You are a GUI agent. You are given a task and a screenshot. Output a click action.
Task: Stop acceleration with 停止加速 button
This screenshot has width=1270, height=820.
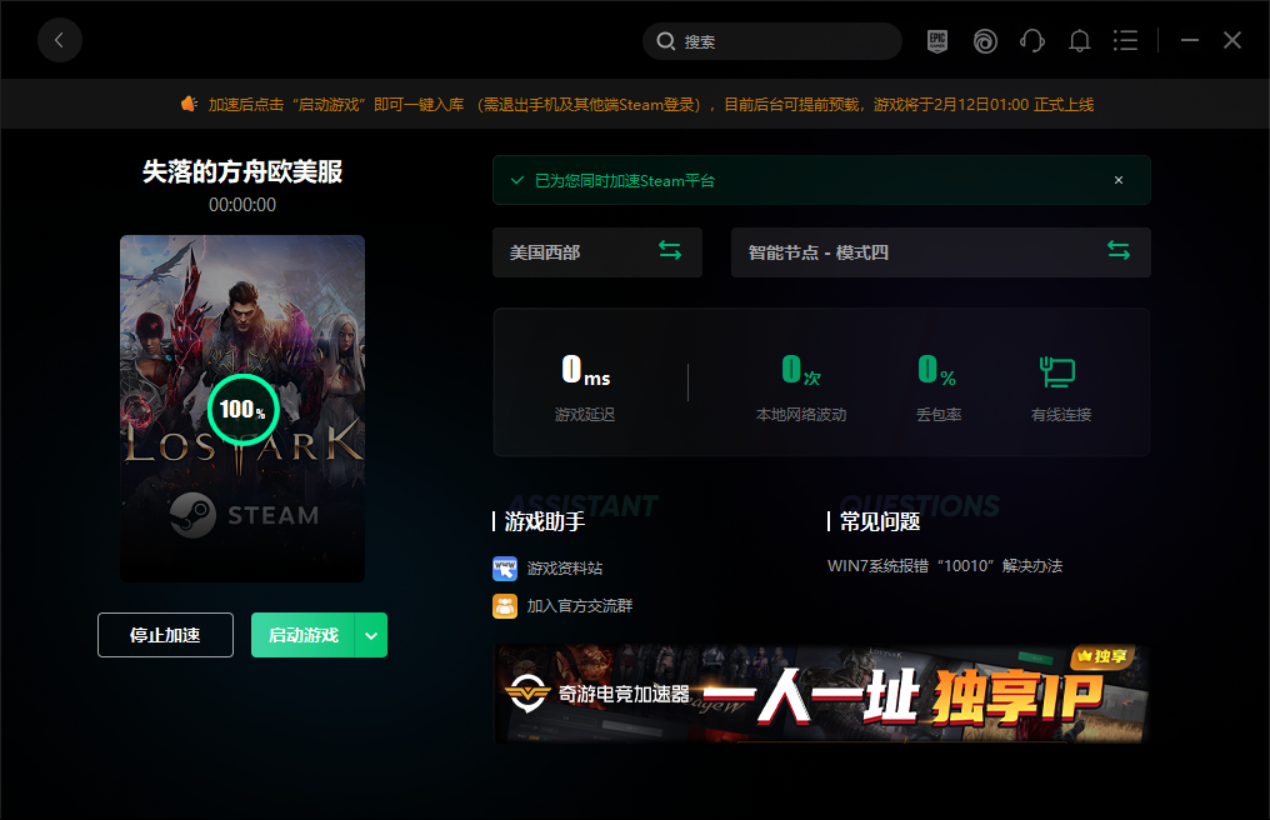click(165, 635)
